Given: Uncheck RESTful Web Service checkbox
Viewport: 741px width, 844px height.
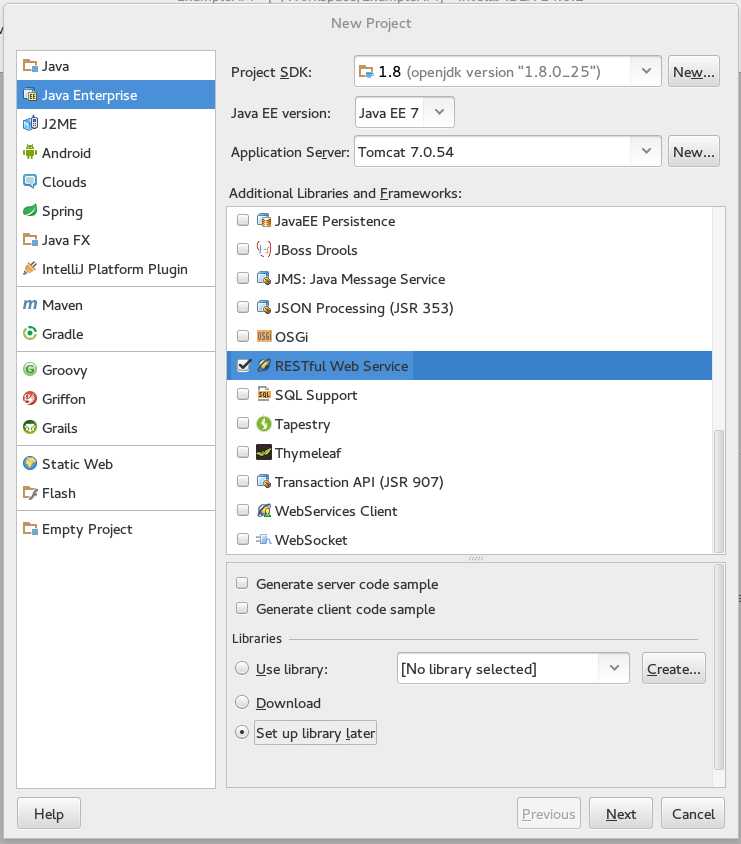Looking at the screenshot, I should click(x=243, y=365).
